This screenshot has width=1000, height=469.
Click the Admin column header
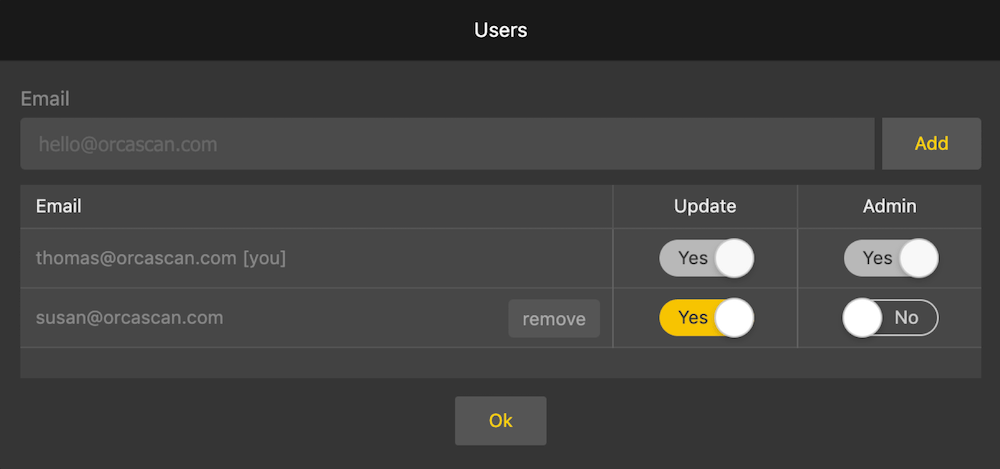[x=890, y=206]
